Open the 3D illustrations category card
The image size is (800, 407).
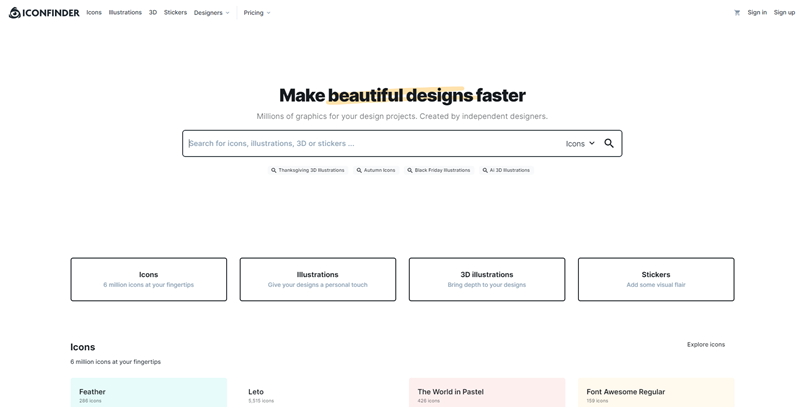[x=487, y=279]
